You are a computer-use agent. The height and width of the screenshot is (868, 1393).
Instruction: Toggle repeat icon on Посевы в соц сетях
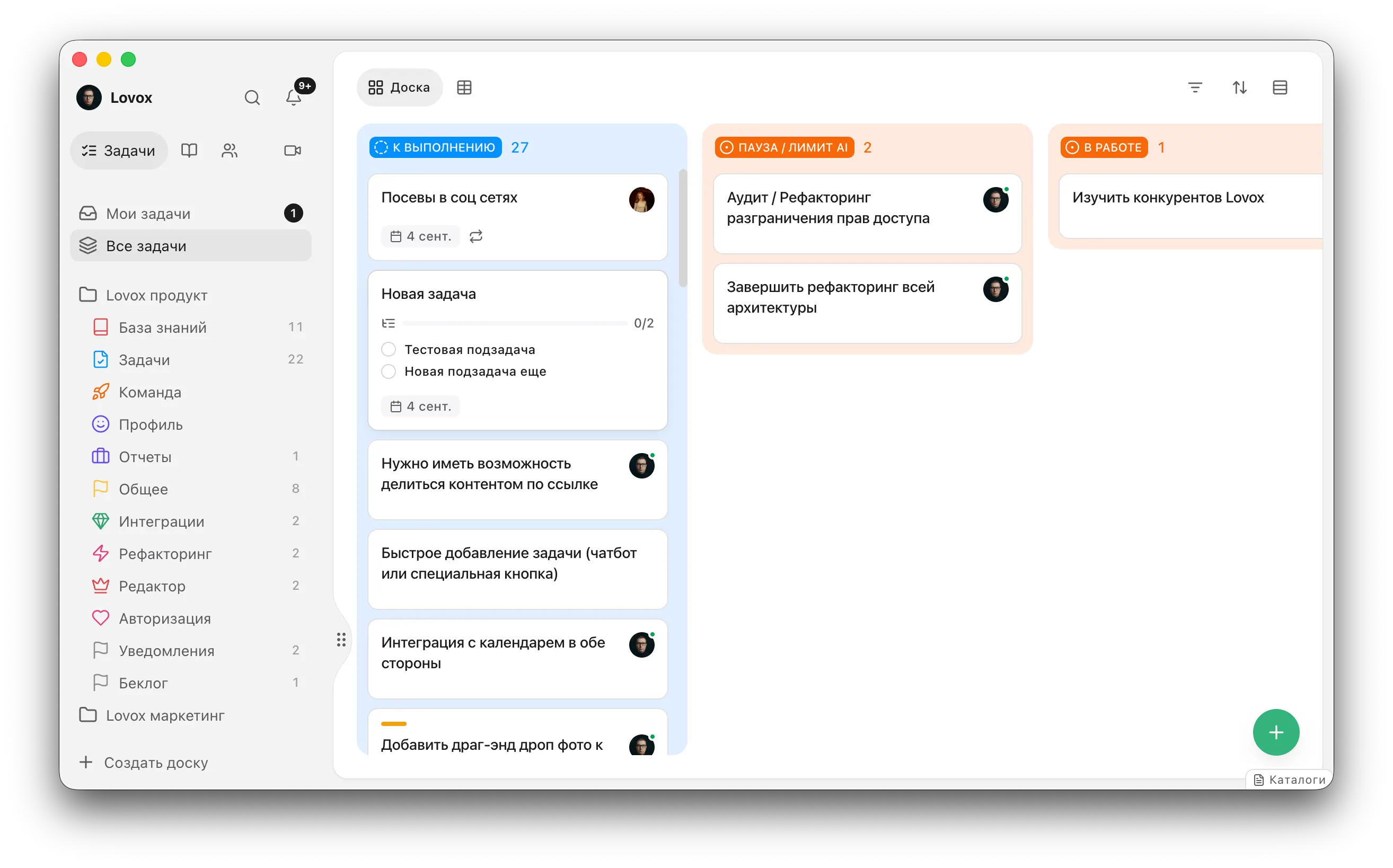(x=476, y=236)
